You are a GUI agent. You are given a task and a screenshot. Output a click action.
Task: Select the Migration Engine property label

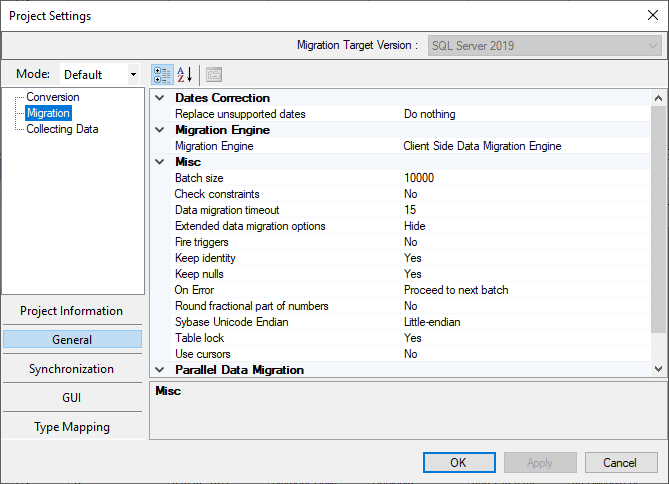(214, 146)
